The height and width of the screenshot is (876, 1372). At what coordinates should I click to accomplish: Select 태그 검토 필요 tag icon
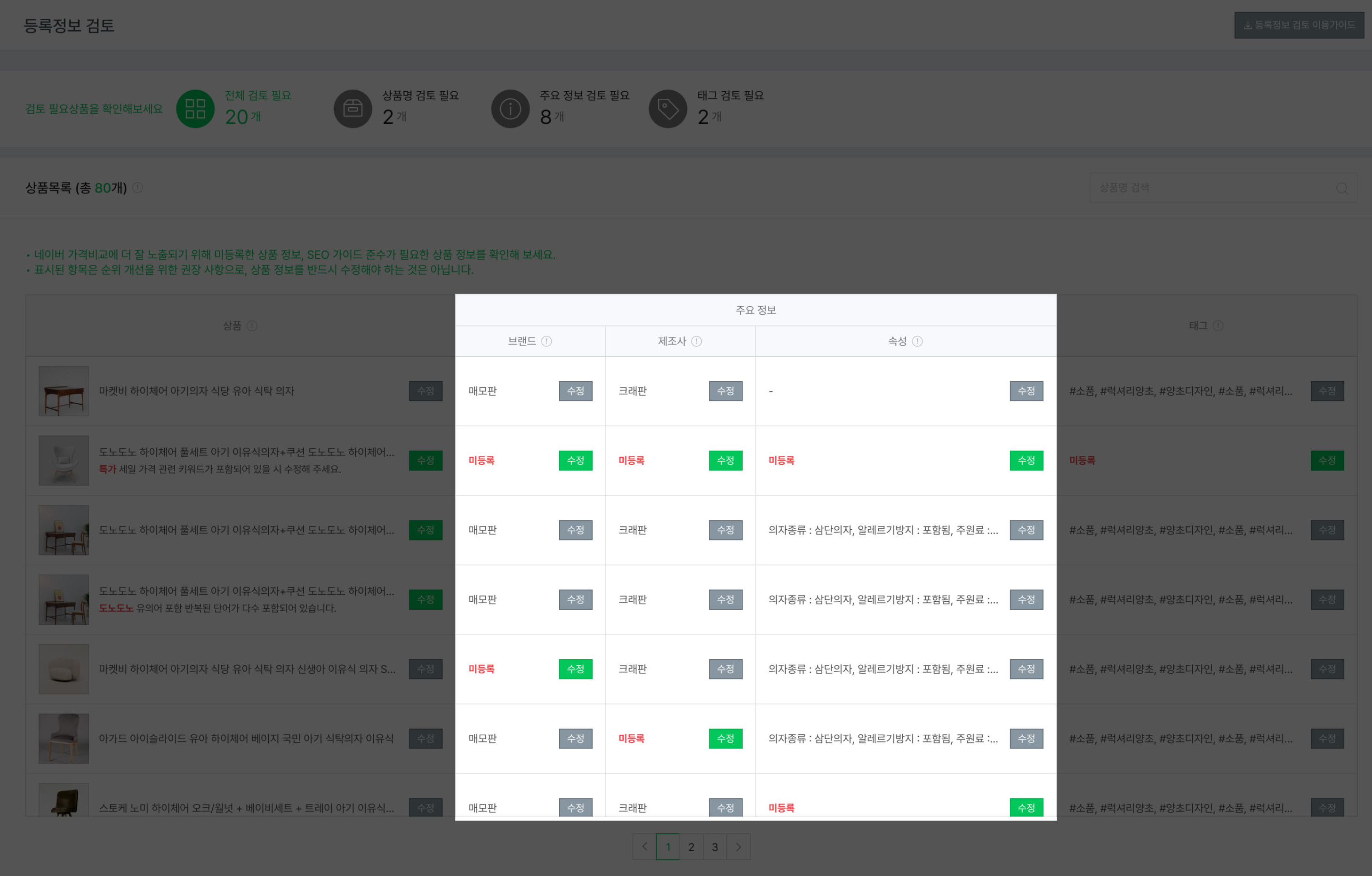tap(668, 108)
